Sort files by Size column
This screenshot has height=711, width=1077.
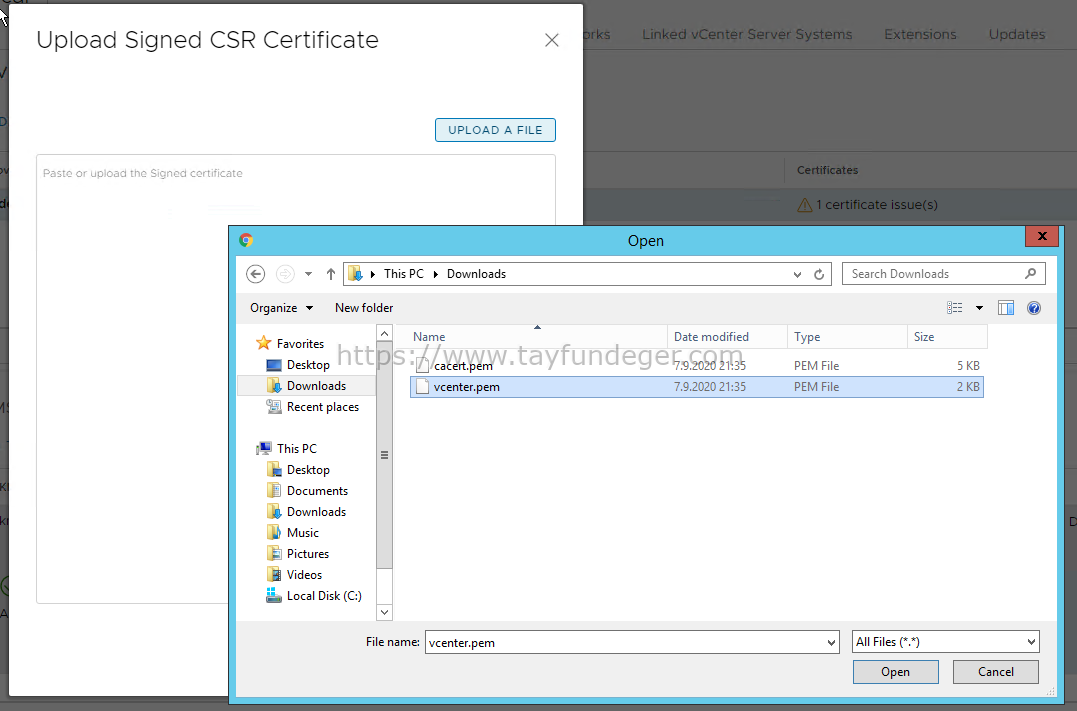pyautogui.click(x=947, y=337)
